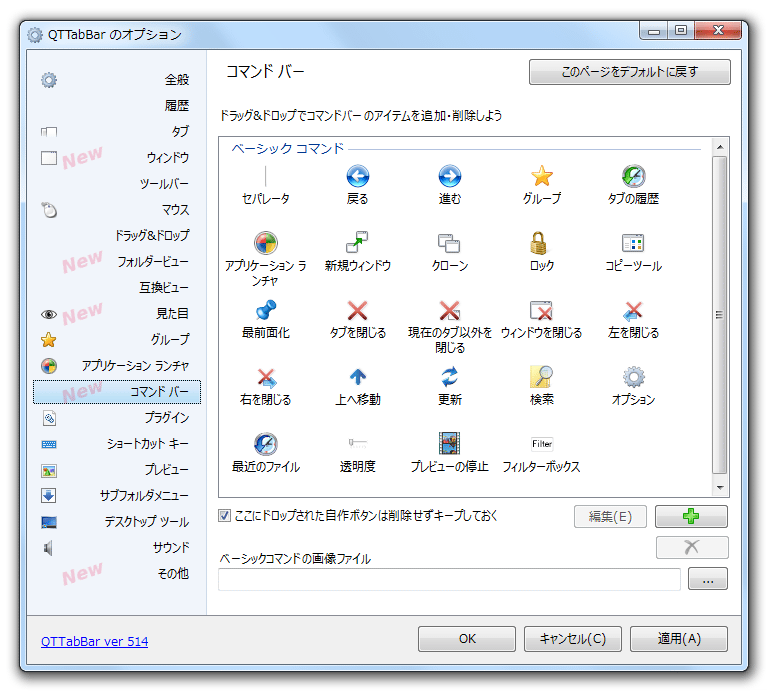Click the 検索 magnifier icon
771x694 pixels.
coord(541,377)
